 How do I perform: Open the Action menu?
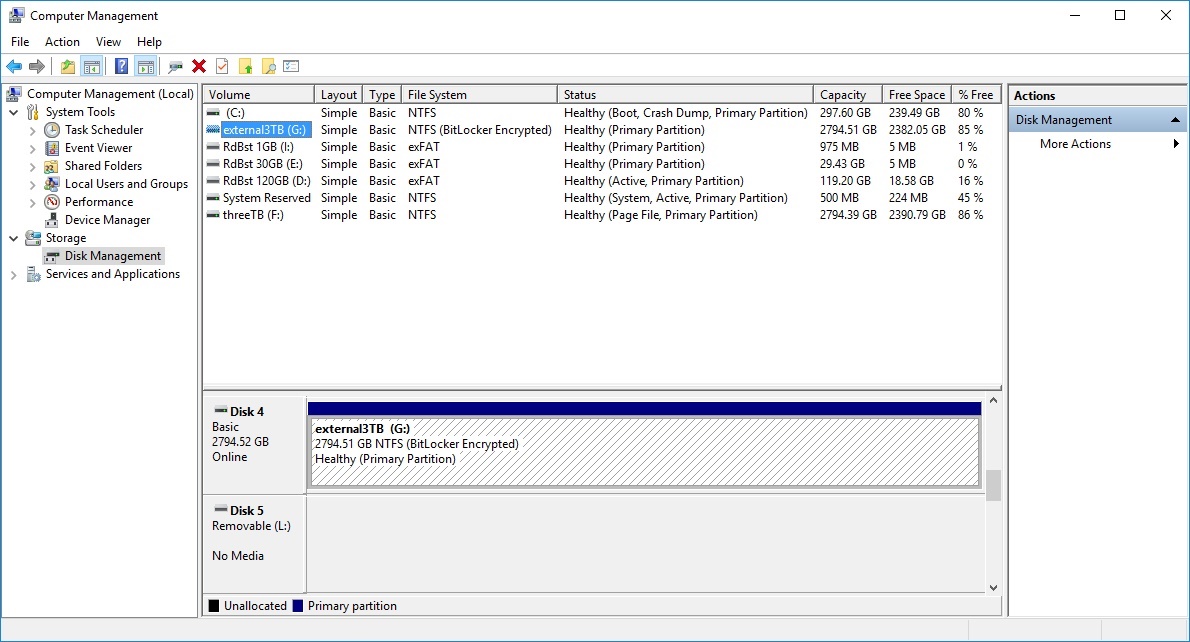pos(62,41)
